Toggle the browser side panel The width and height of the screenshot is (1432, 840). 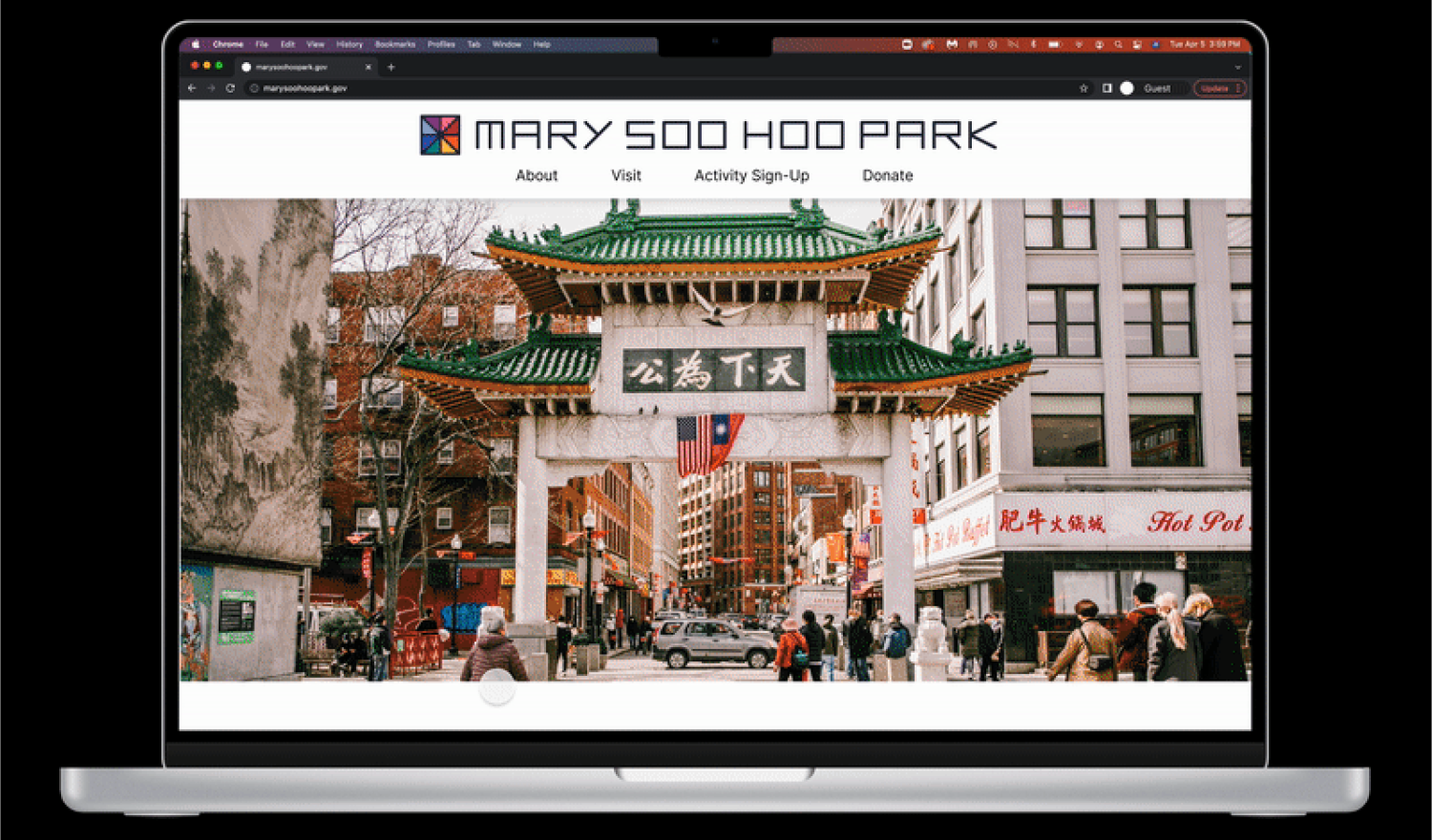pos(1106,88)
